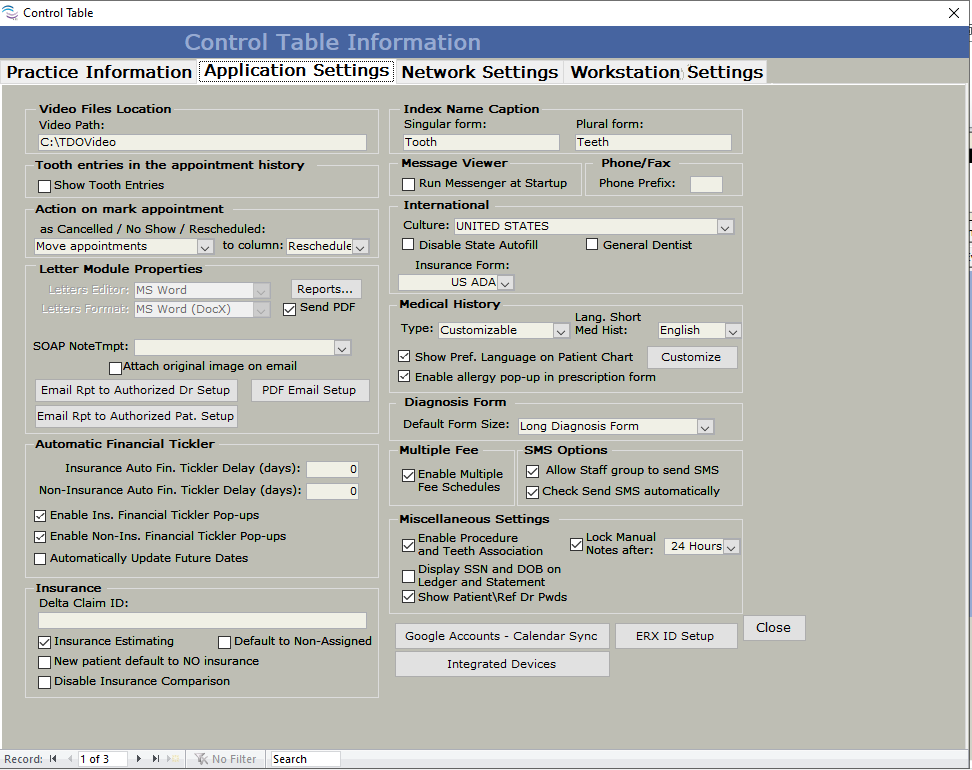The height and width of the screenshot is (770, 972).
Task: Open the Lock Manual Notes hours dropdown
Action: click(x=731, y=547)
